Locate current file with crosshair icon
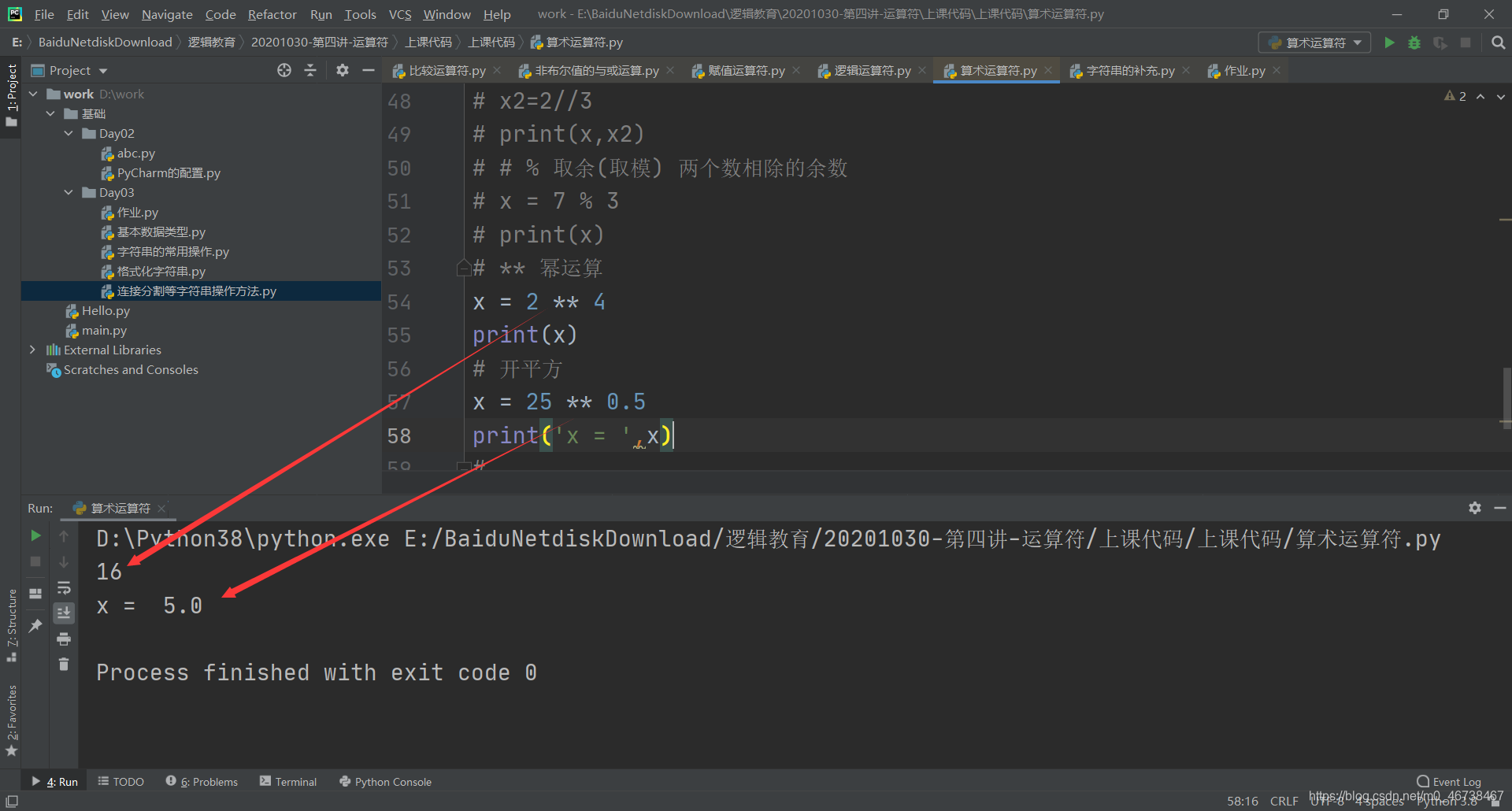 [x=284, y=70]
